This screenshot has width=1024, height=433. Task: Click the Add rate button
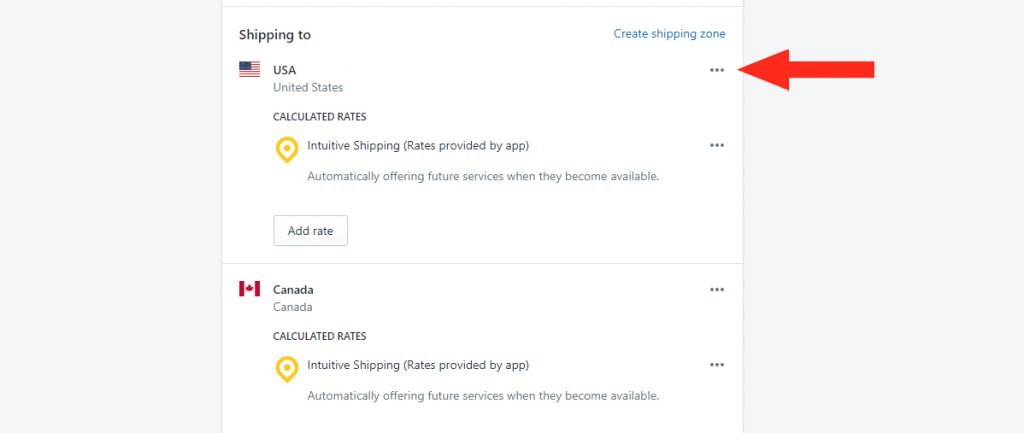coord(310,231)
